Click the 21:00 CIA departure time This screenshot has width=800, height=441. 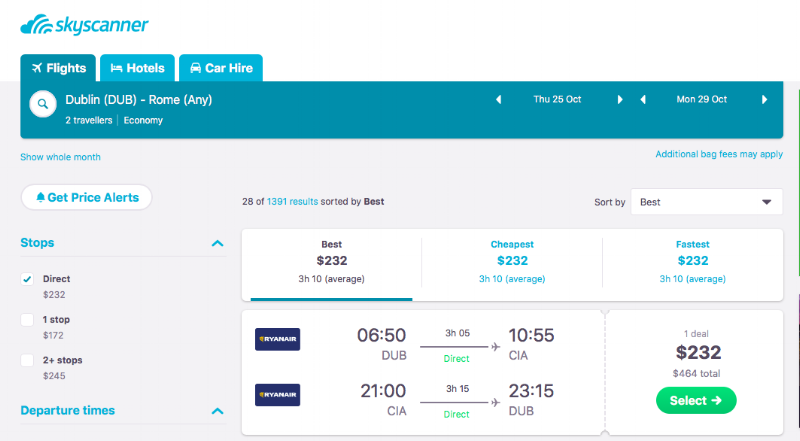pyautogui.click(x=383, y=391)
